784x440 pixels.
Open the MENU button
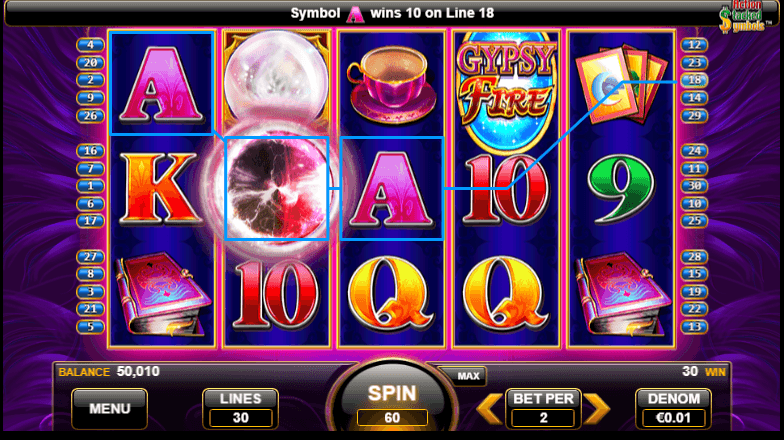tap(110, 409)
